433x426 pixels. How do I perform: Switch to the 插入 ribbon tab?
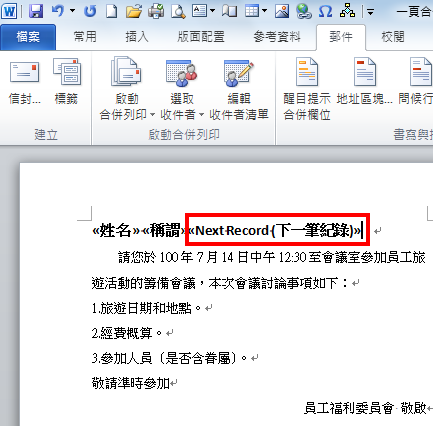137,36
